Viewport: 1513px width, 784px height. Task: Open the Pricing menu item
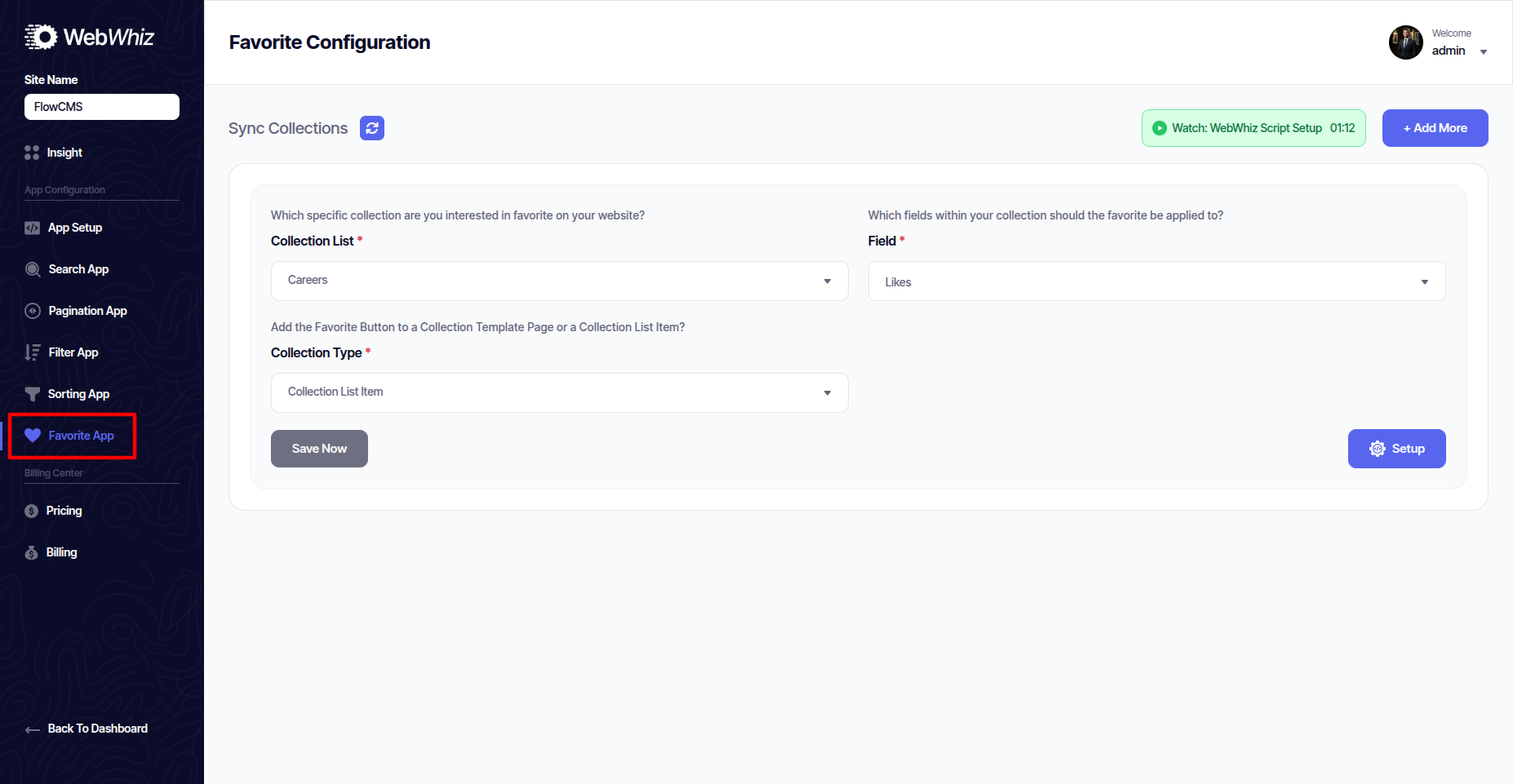pos(64,511)
